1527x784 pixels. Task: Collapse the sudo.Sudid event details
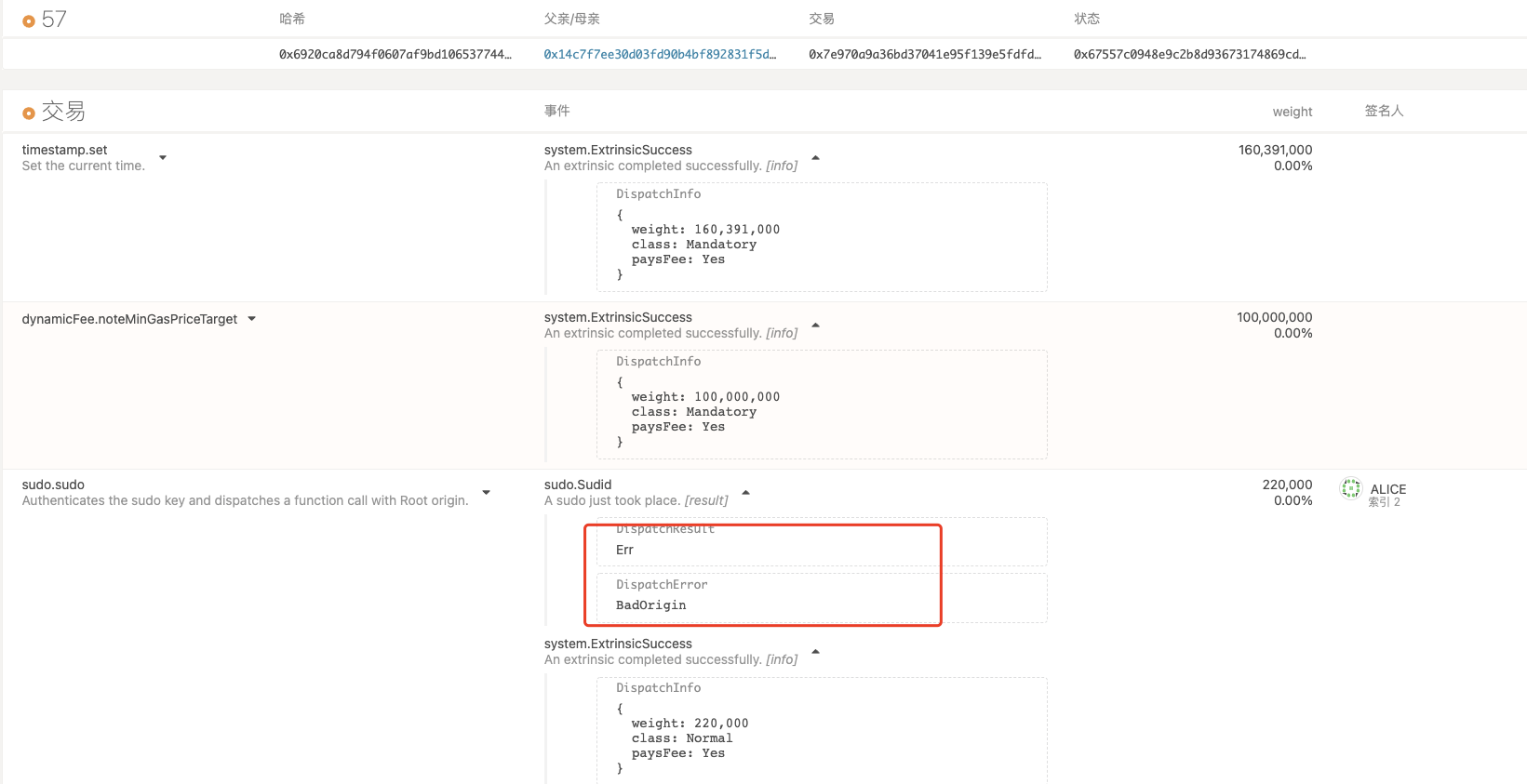[746, 493]
